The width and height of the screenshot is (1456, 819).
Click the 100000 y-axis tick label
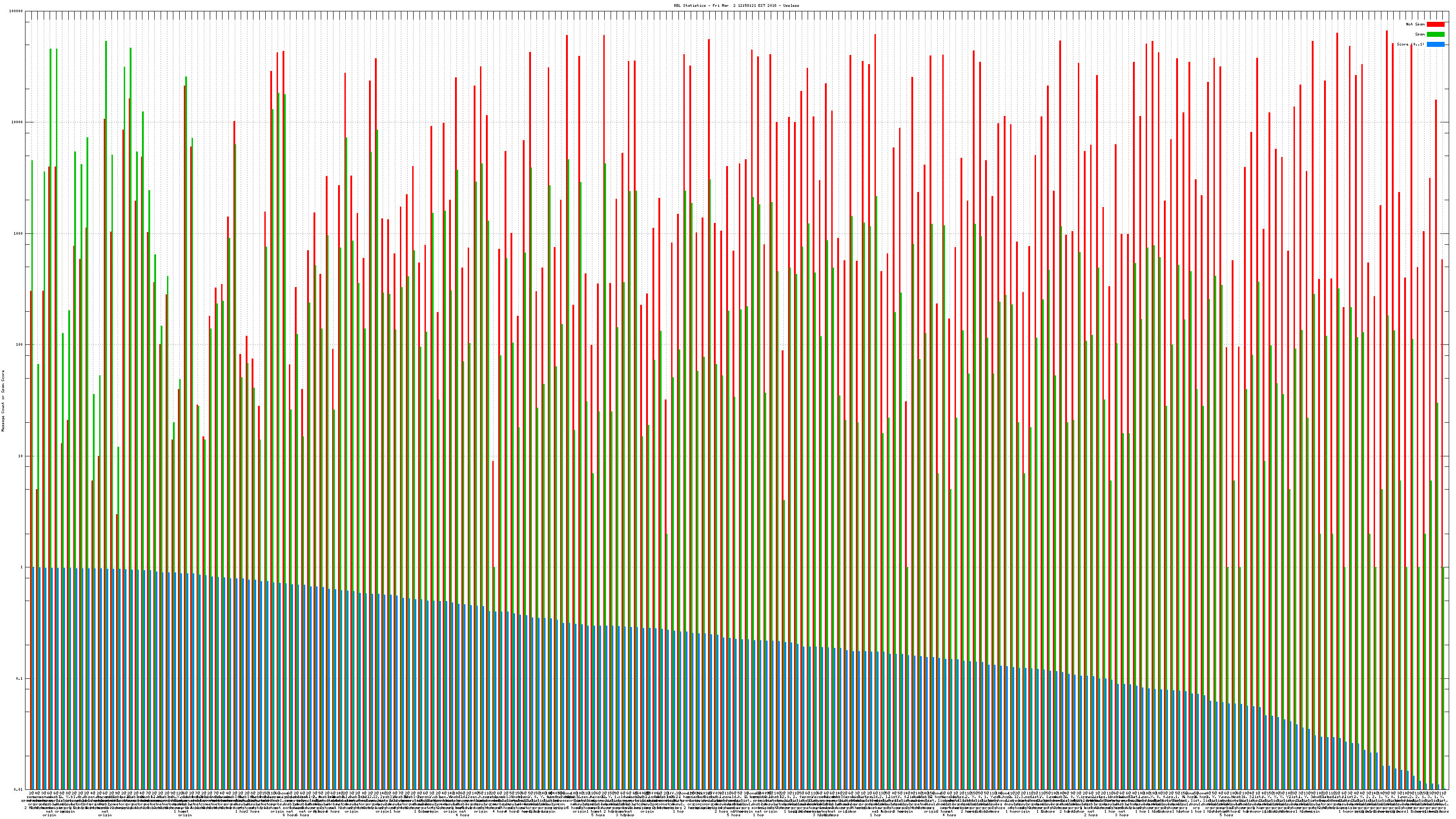(x=16, y=11)
